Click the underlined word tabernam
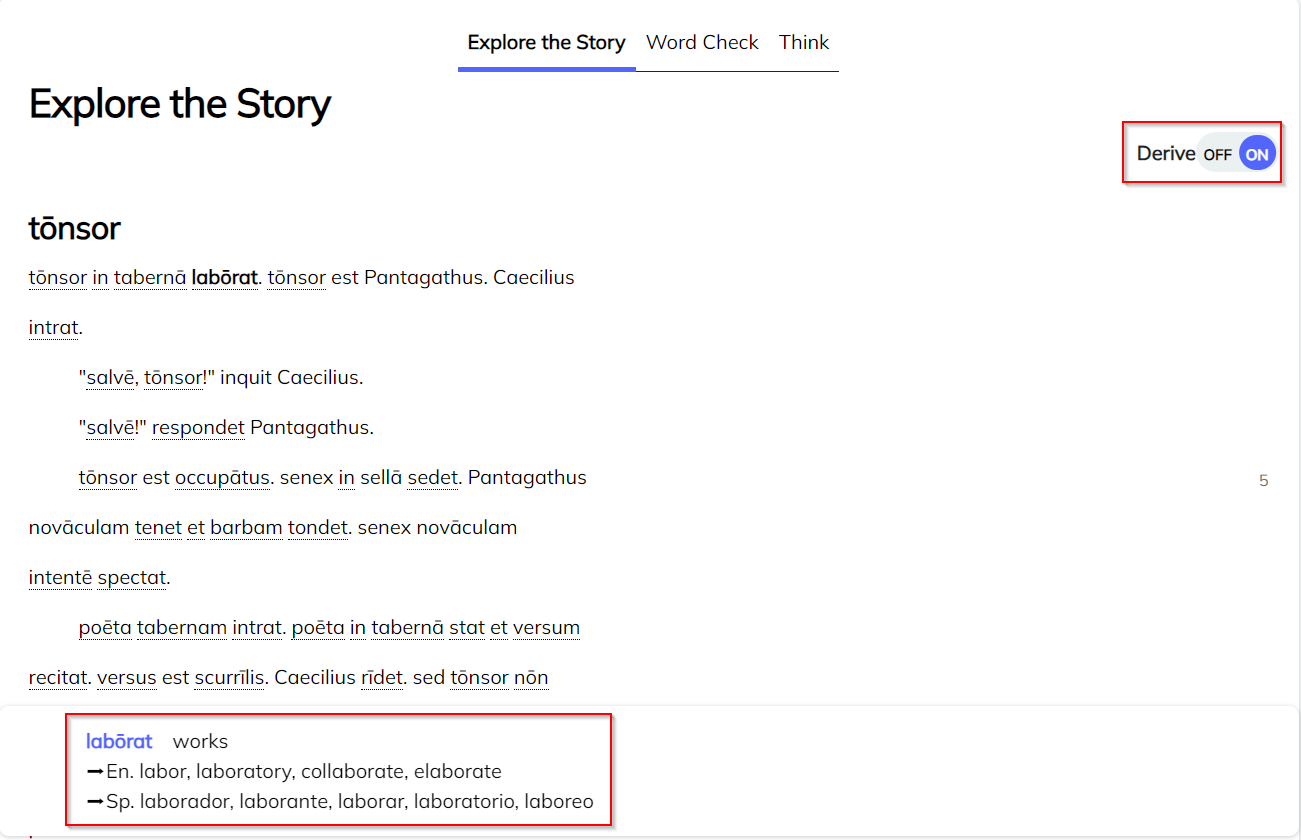1301x840 pixels. pos(182,628)
